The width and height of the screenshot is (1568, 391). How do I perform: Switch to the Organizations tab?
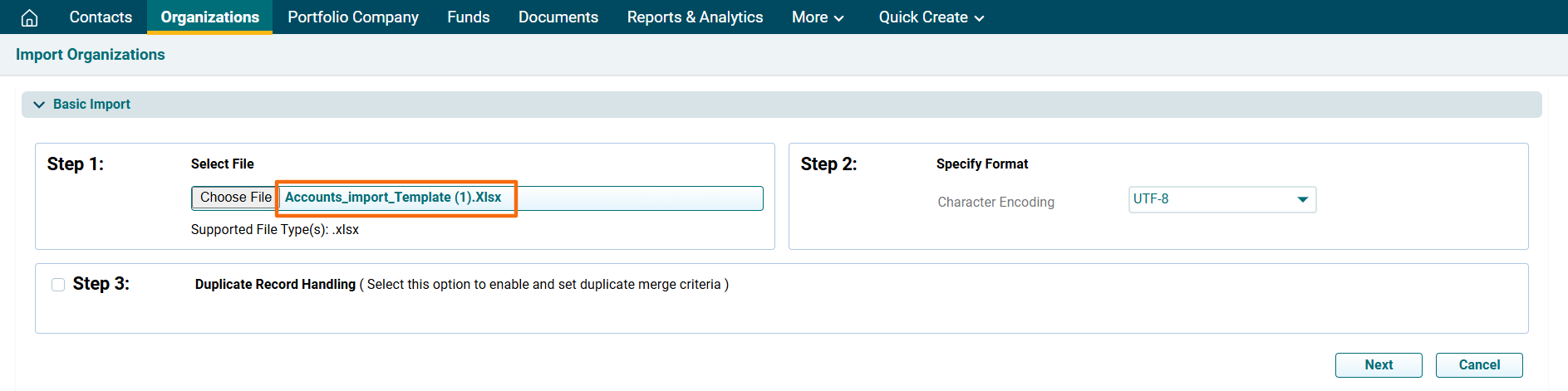click(209, 17)
